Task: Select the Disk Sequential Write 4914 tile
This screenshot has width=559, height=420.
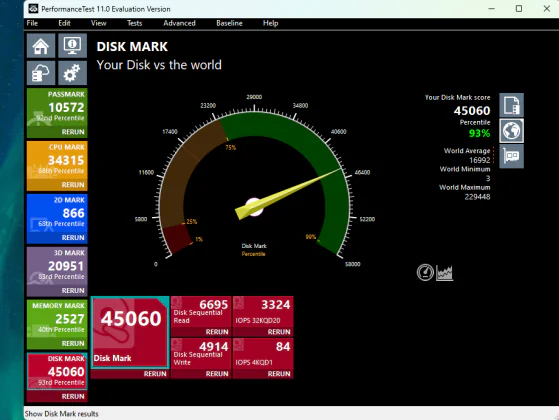Action: pos(201,354)
